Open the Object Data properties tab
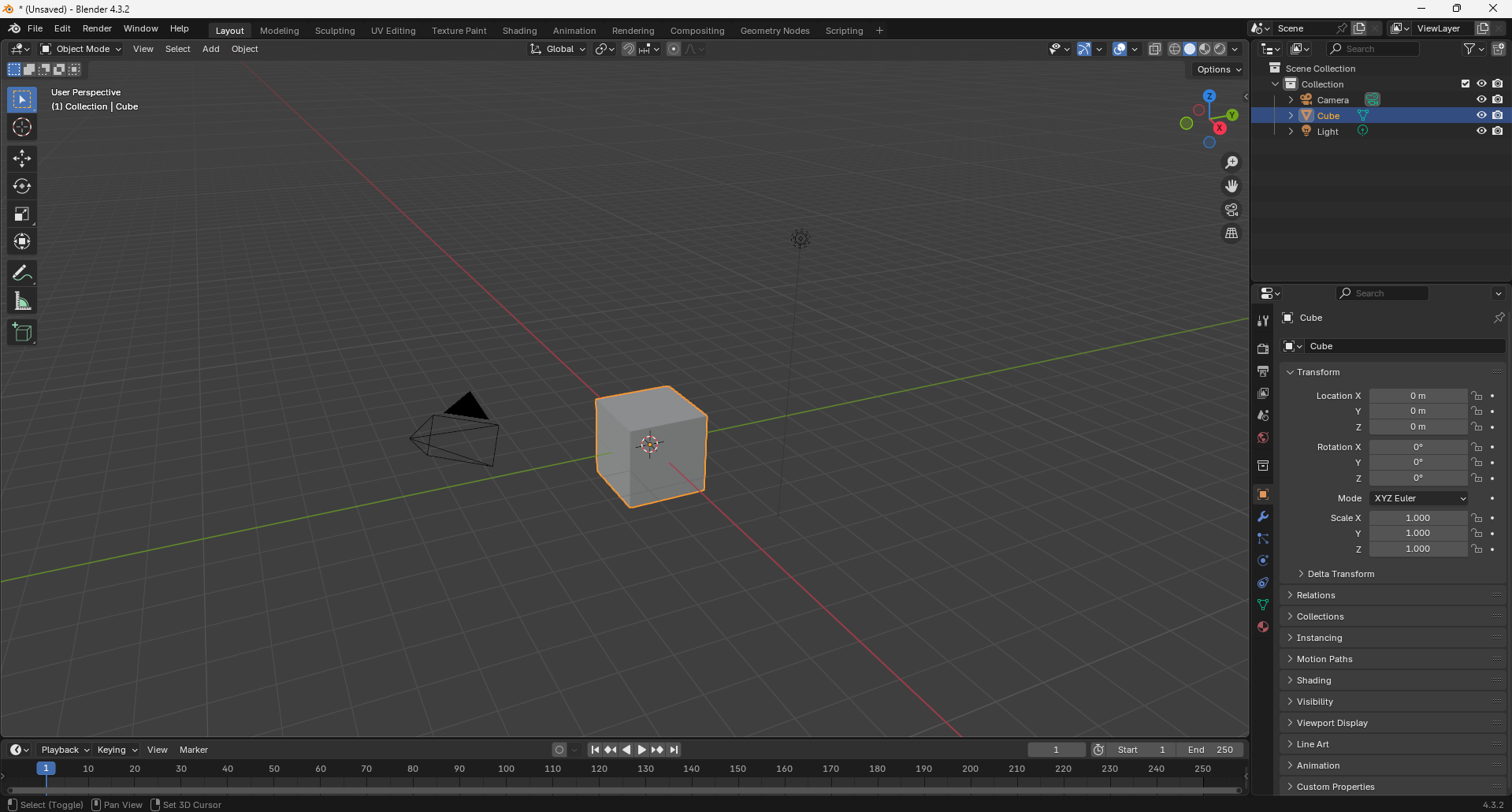Screen dimensions: 1512x812 (1263, 605)
